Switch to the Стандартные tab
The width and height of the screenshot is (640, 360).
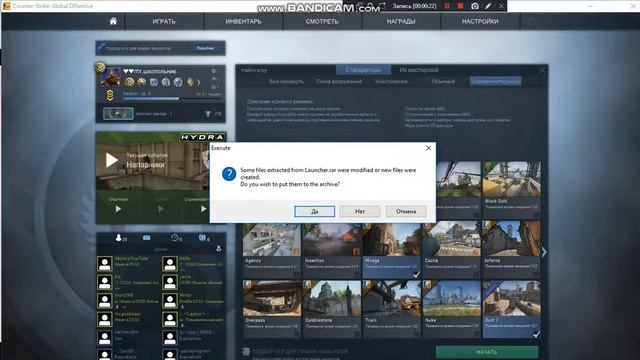(363, 70)
